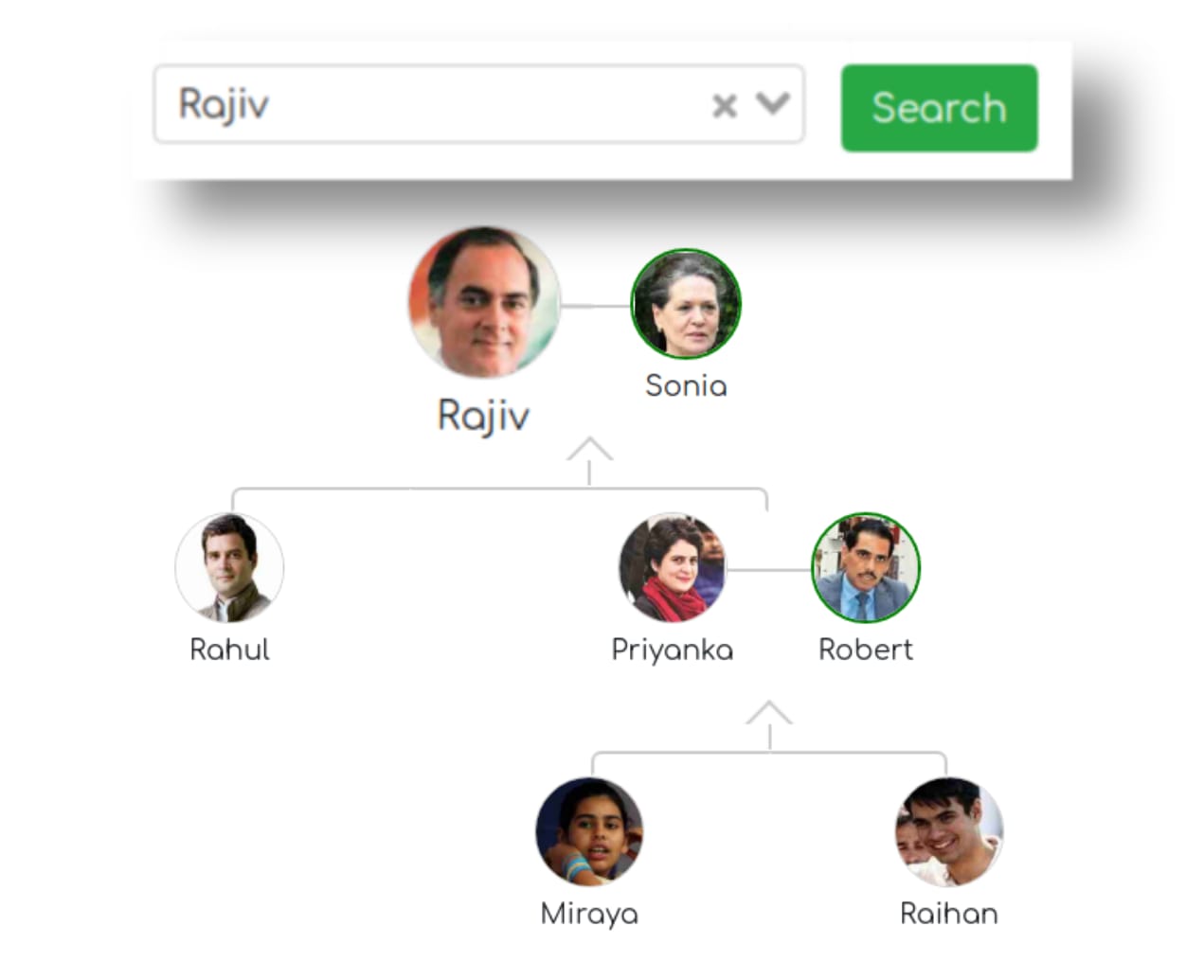Click the Priyanka name label
Viewport: 1204px width, 980px height.
pos(672,650)
